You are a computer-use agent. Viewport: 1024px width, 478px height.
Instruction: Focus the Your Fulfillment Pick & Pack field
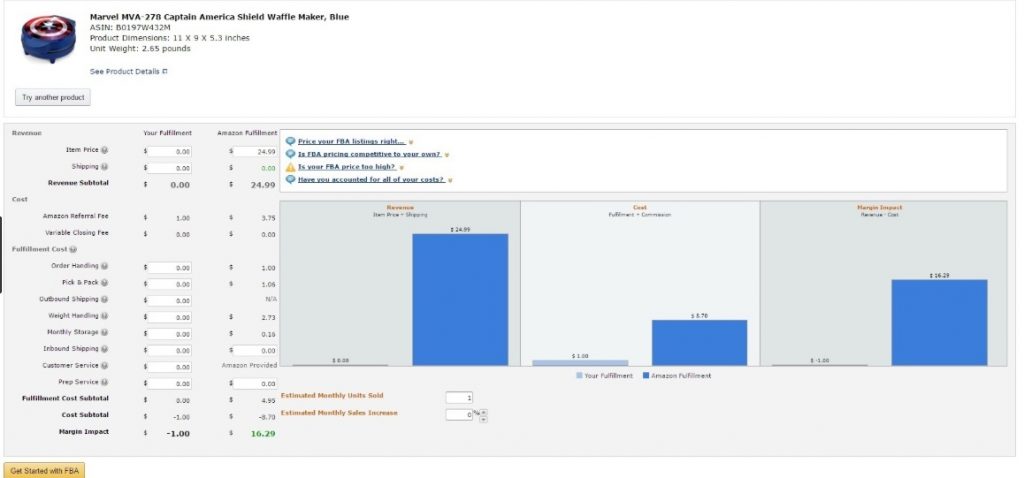click(169, 284)
